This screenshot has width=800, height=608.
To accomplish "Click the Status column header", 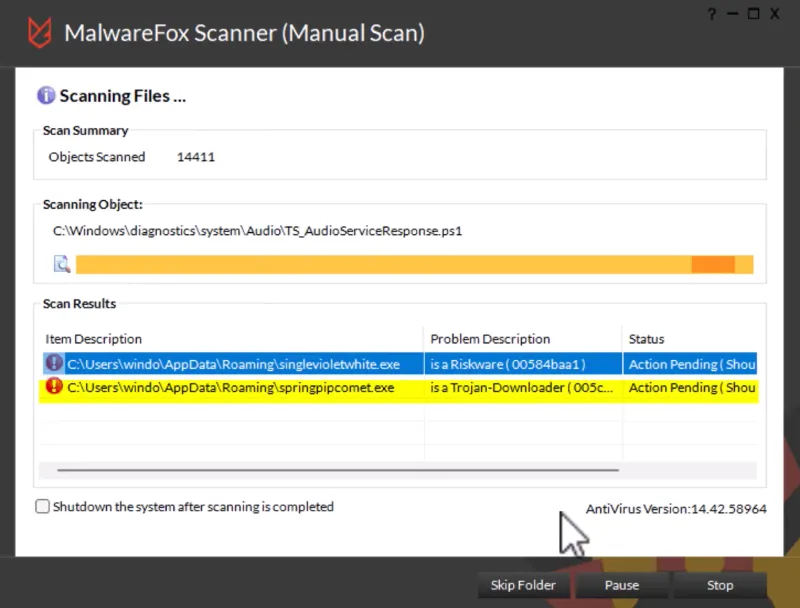I will 646,339.
